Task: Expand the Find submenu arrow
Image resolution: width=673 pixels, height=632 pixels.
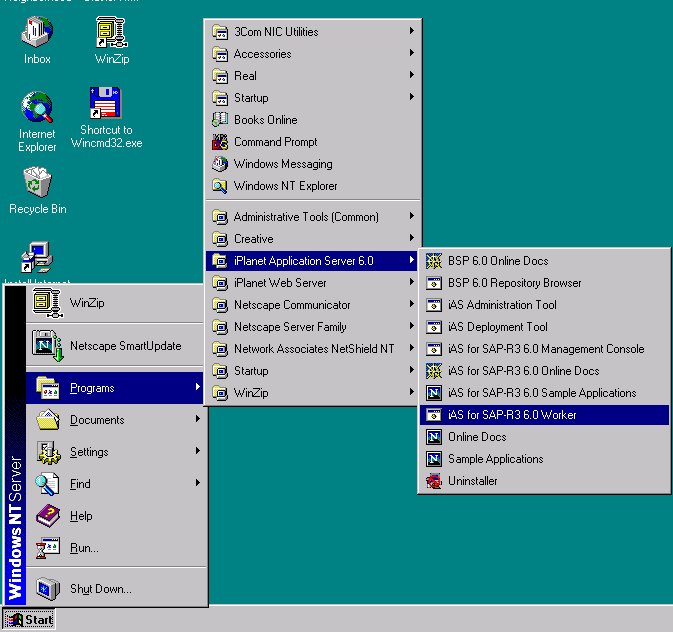Action: coord(197,483)
